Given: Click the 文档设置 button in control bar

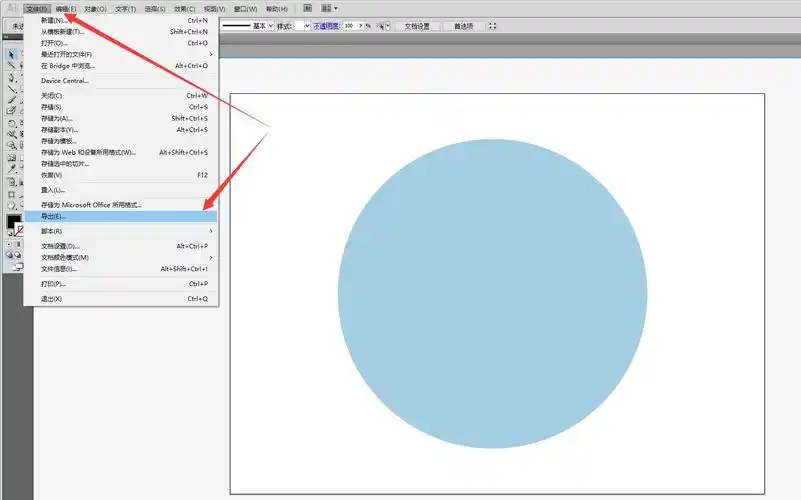Looking at the screenshot, I should click(417, 26).
